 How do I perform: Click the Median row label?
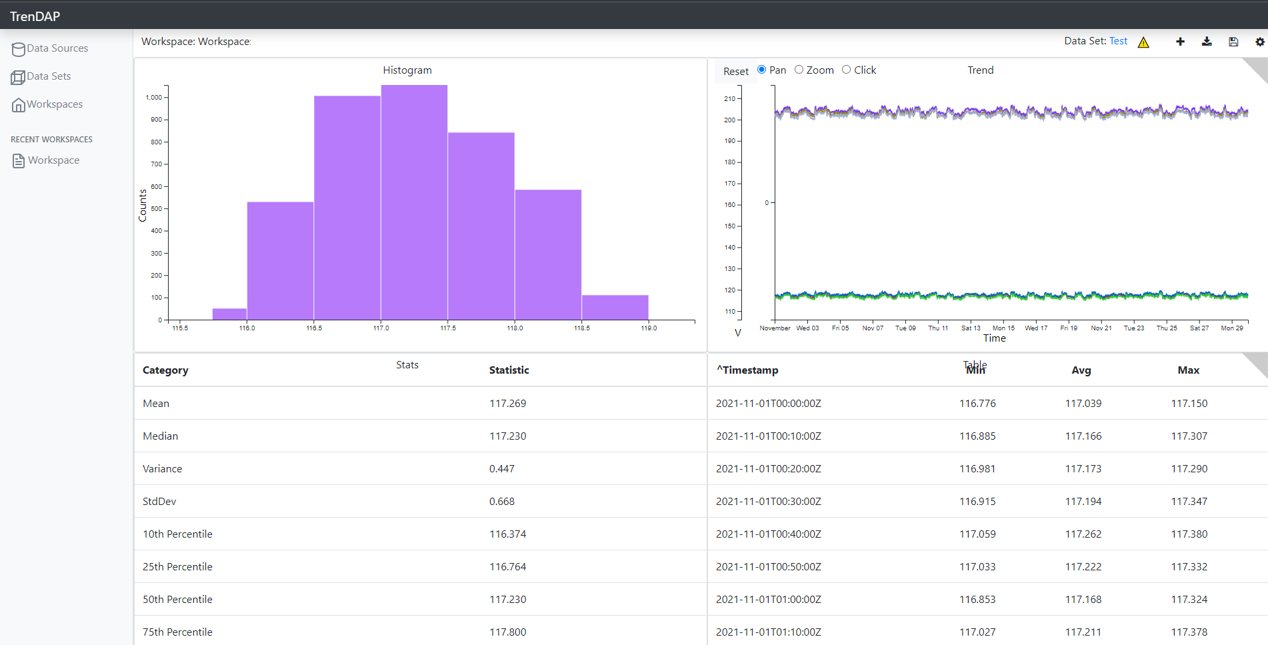coord(160,436)
